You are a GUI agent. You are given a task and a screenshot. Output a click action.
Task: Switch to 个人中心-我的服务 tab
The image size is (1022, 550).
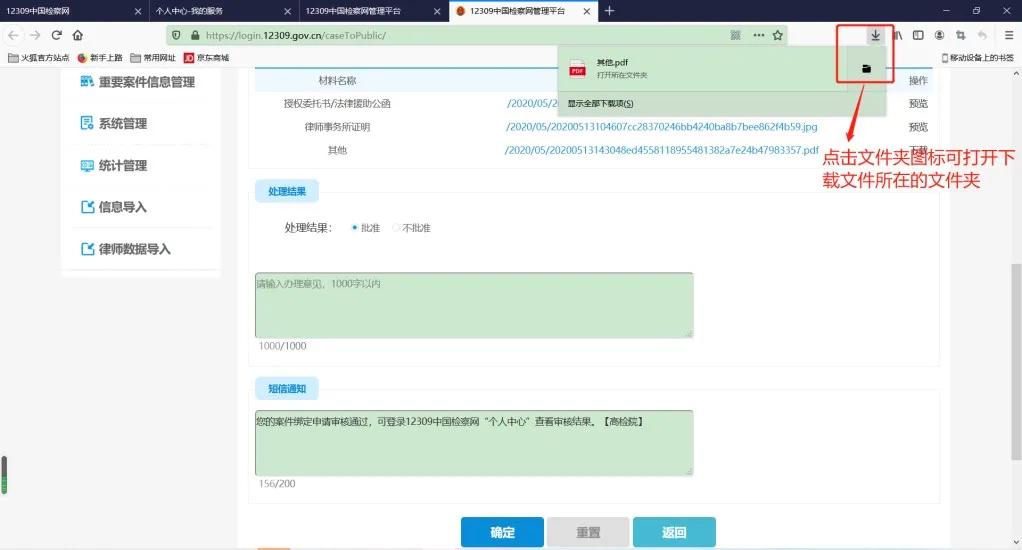[x=224, y=11]
